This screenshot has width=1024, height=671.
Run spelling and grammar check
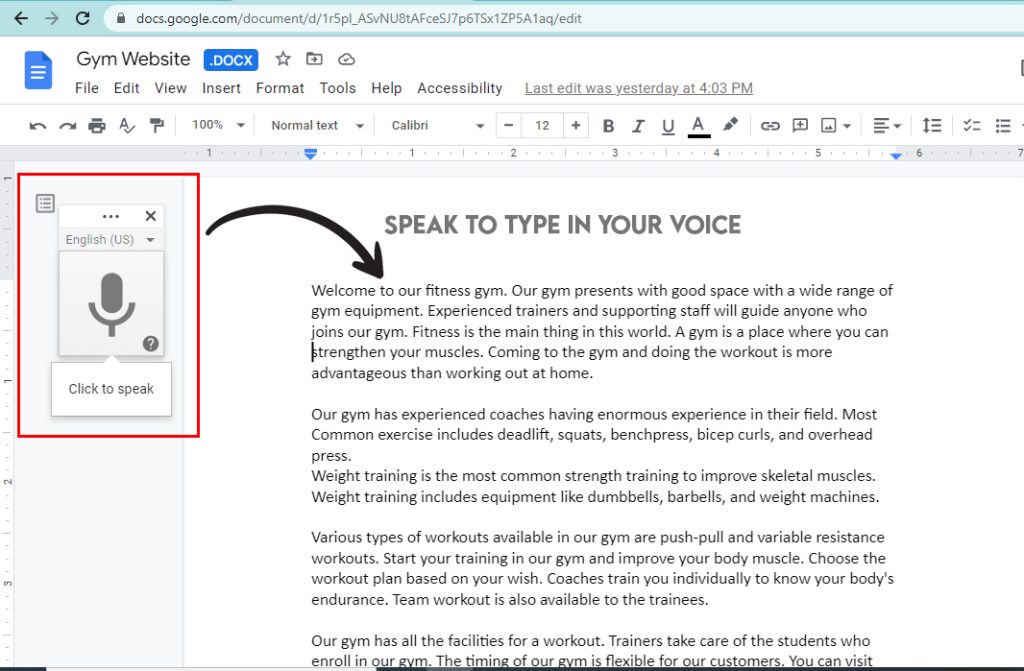coord(126,125)
